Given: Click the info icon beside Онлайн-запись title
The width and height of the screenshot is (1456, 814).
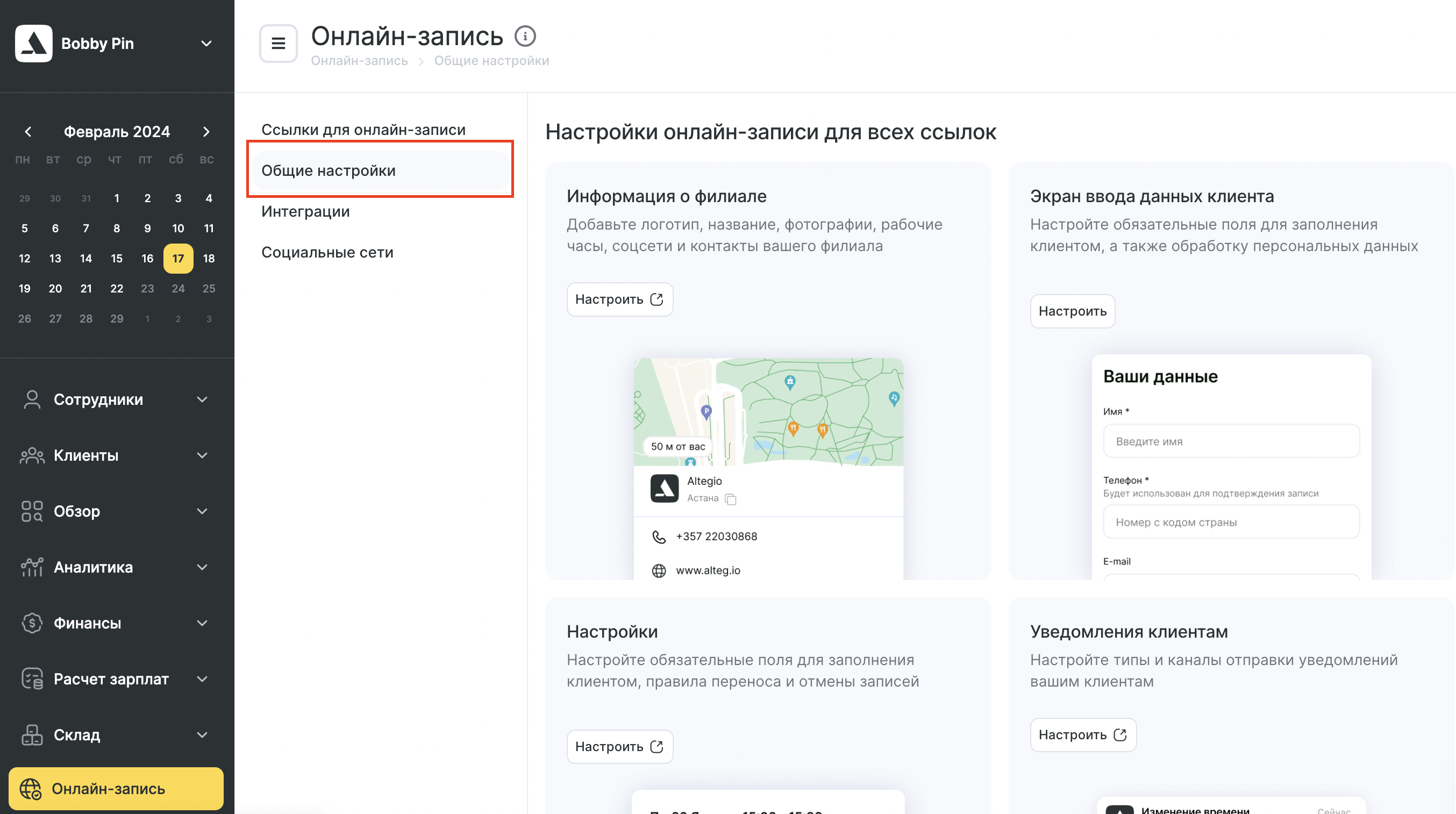Looking at the screenshot, I should pos(525,36).
